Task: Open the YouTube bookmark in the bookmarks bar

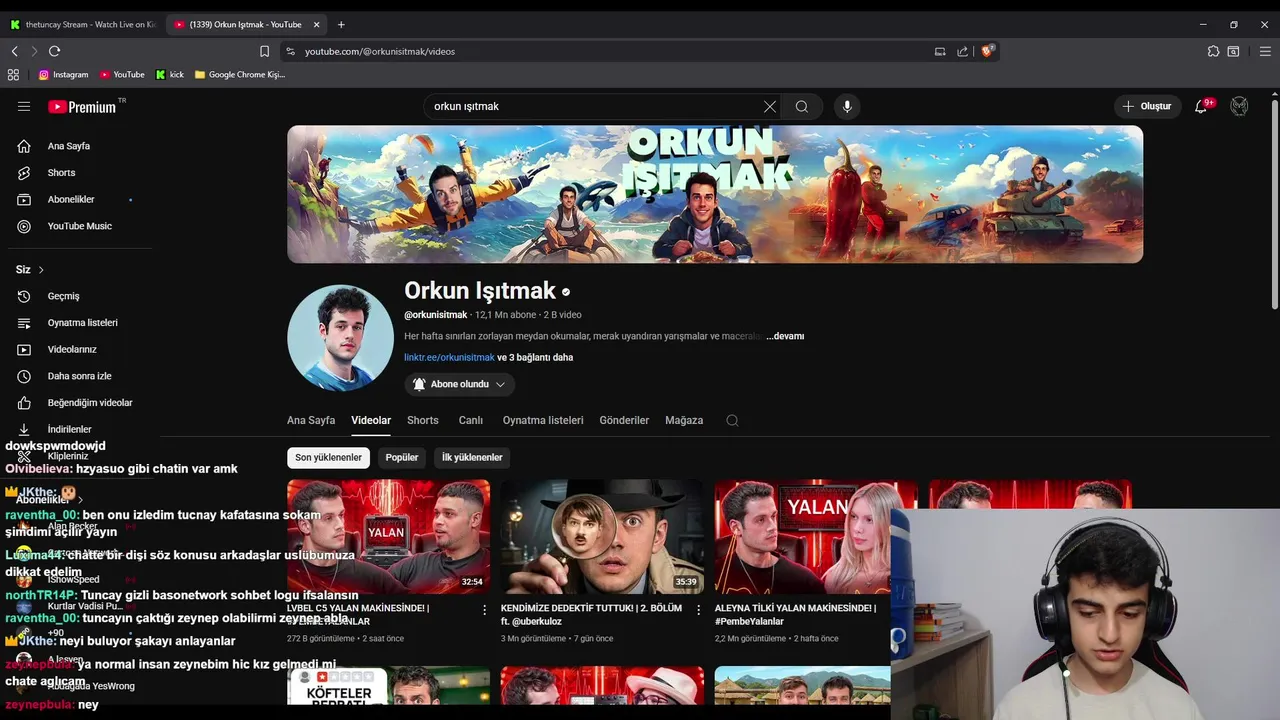Action: pos(121,74)
